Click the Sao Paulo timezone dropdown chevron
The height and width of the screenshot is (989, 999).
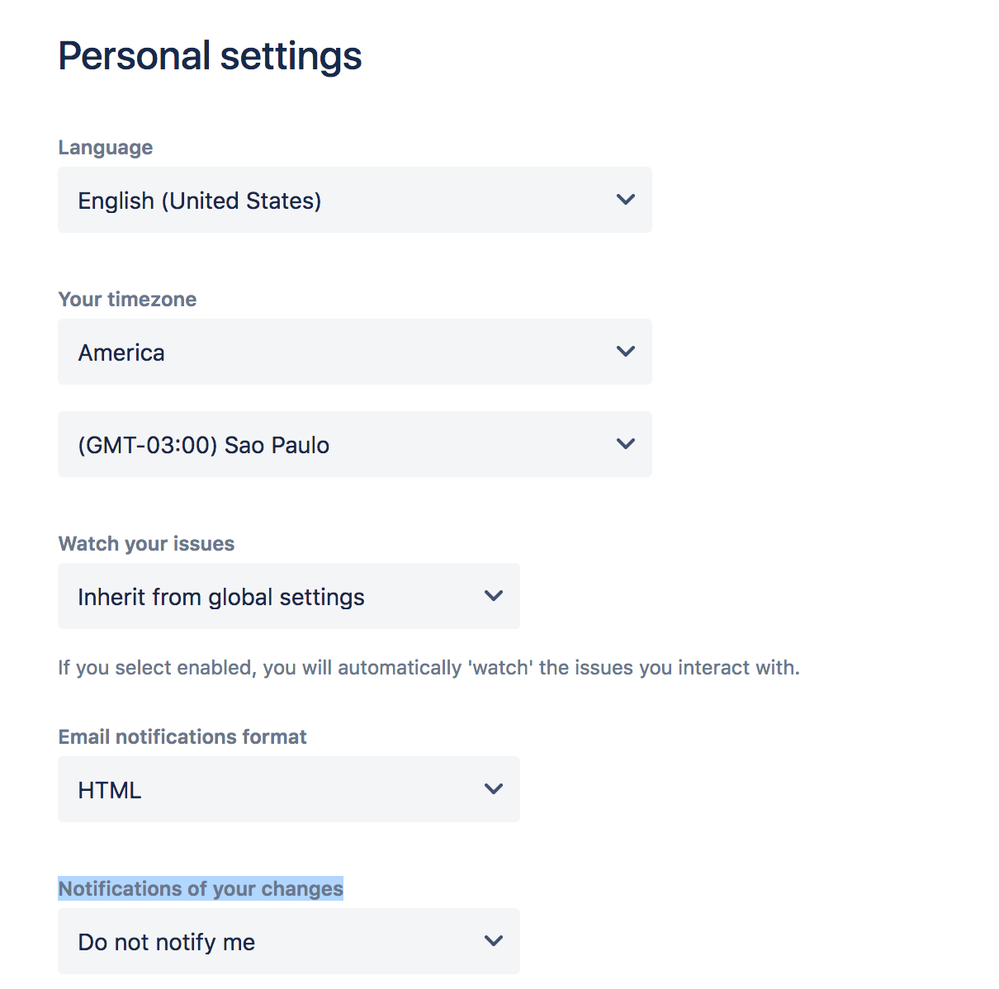pyautogui.click(x=626, y=444)
